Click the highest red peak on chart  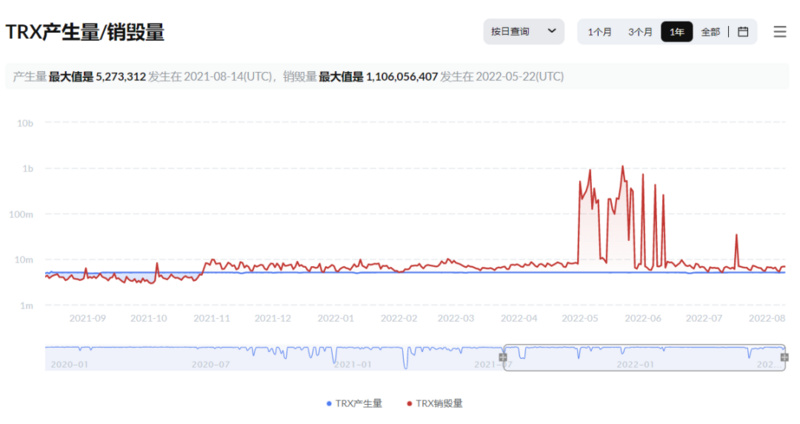[623, 167]
